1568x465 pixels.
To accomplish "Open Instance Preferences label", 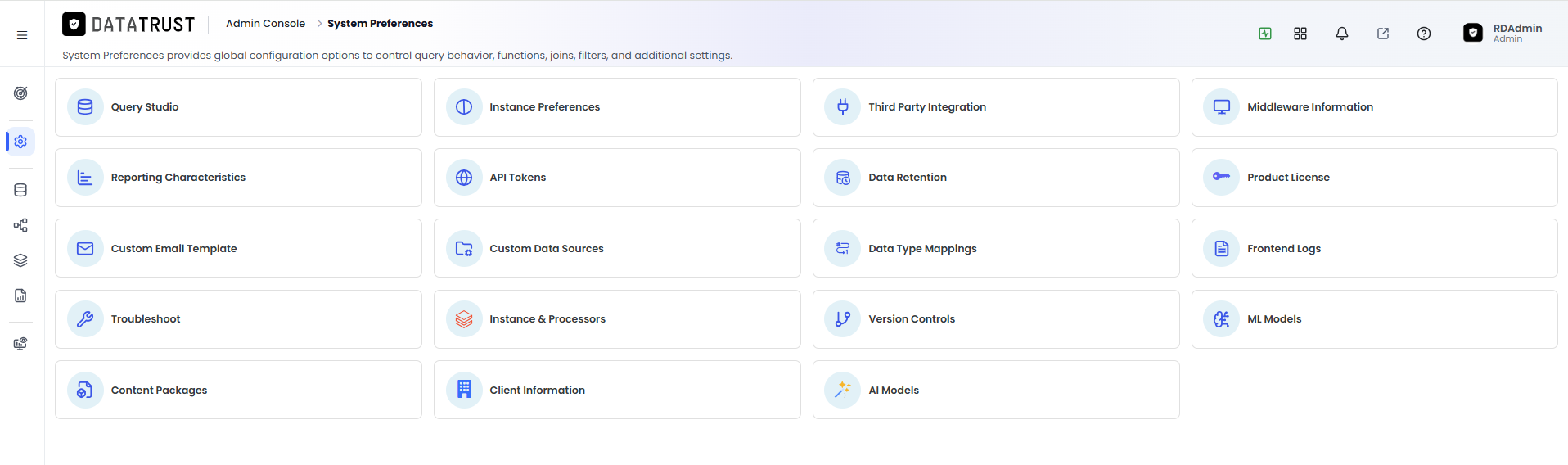I will pos(544,107).
